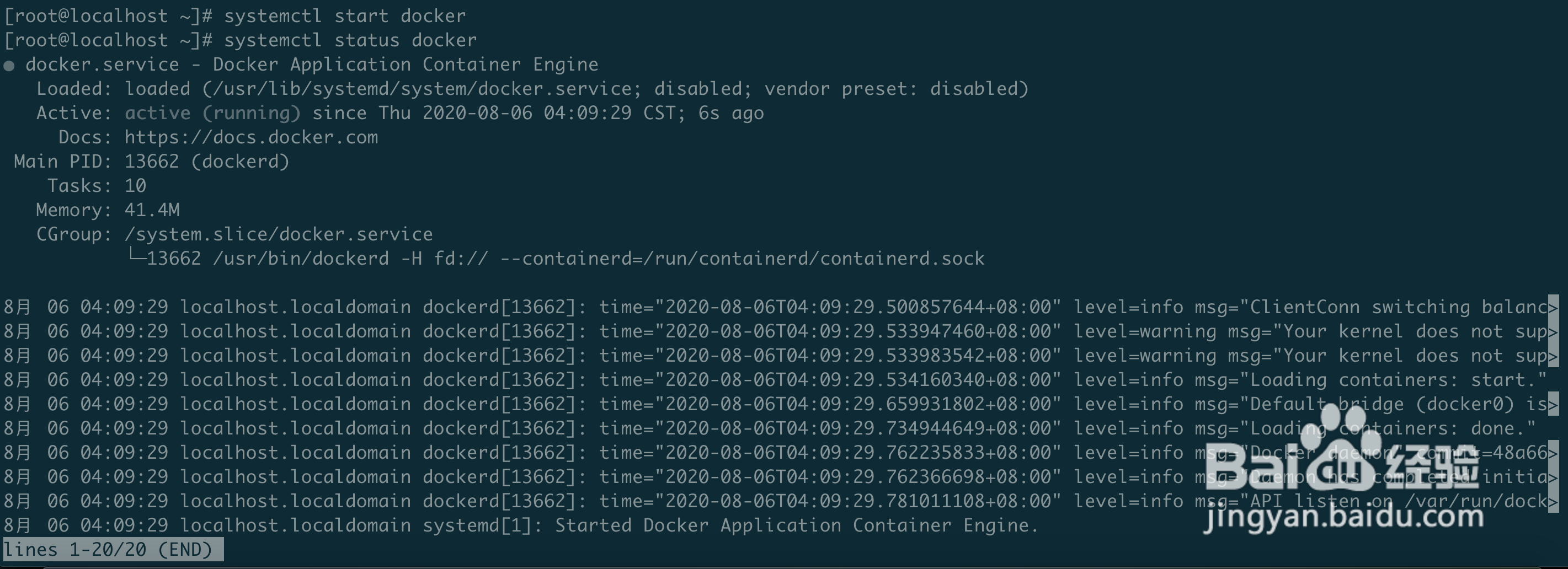Click the Loading containers: done. message
The height and width of the screenshot is (569, 1568).
point(1393,428)
